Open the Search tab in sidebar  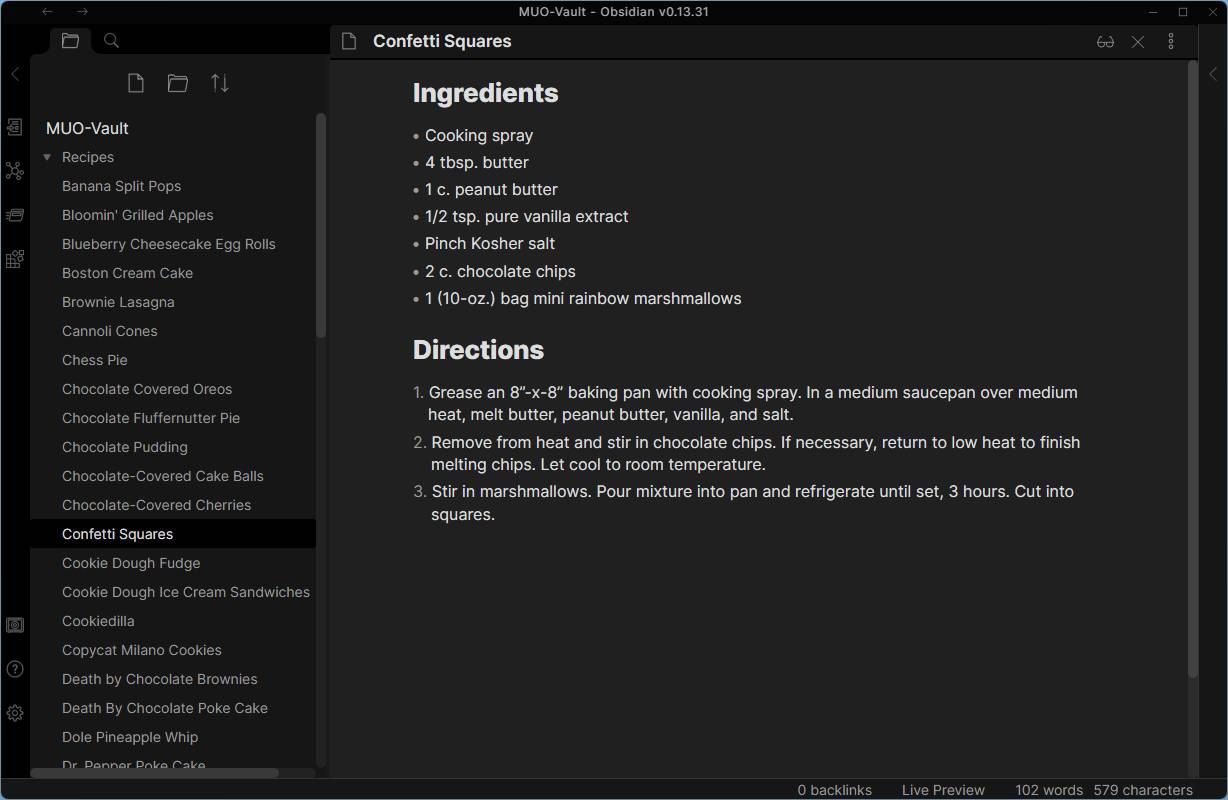coord(112,41)
